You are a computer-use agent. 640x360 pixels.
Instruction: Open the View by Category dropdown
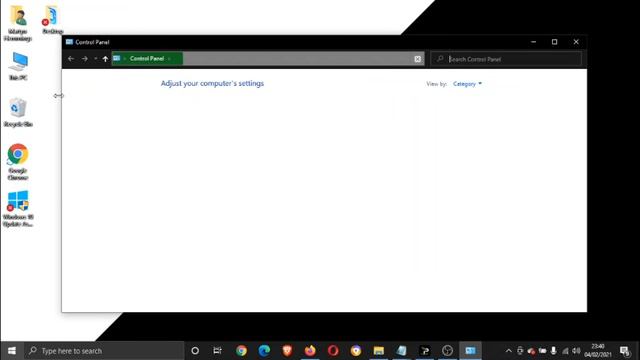point(467,84)
